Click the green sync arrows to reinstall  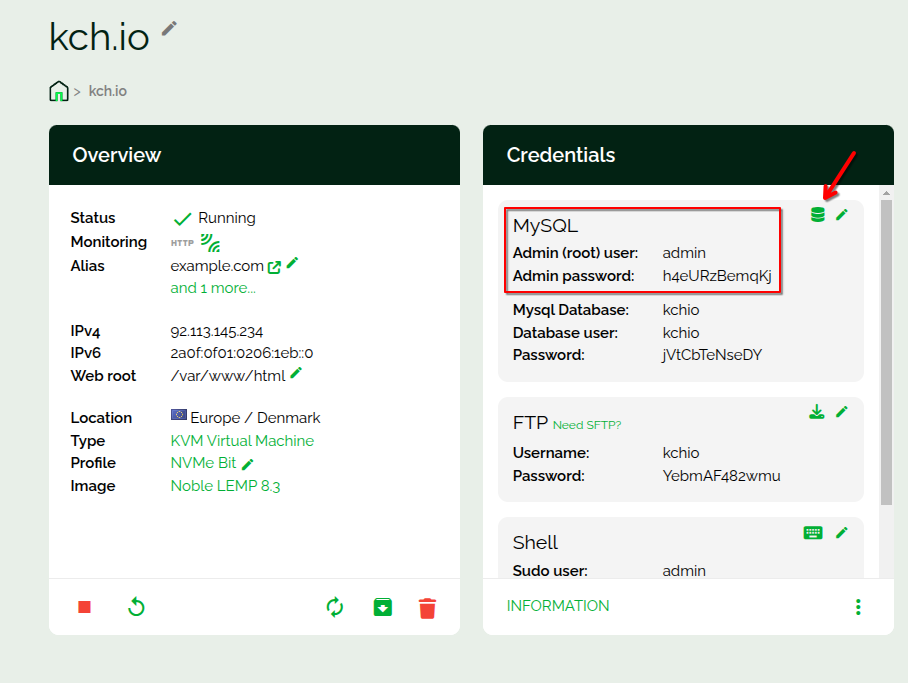pos(335,607)
